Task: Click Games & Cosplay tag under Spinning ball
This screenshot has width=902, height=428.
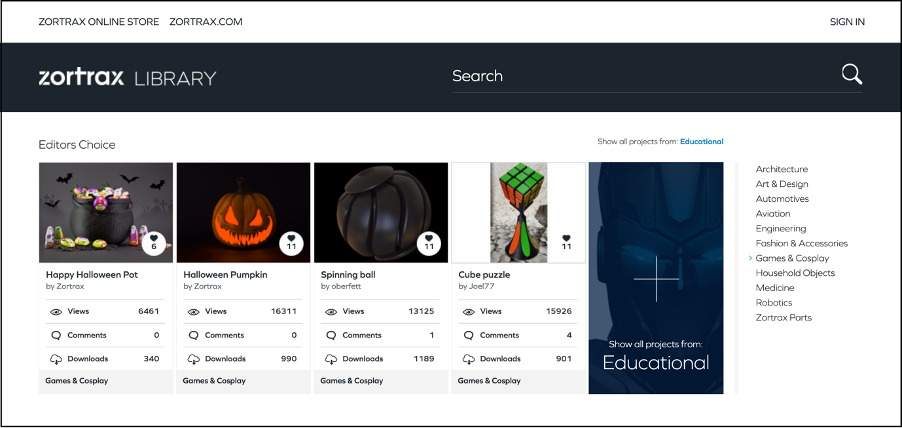Action: [351, 381]
